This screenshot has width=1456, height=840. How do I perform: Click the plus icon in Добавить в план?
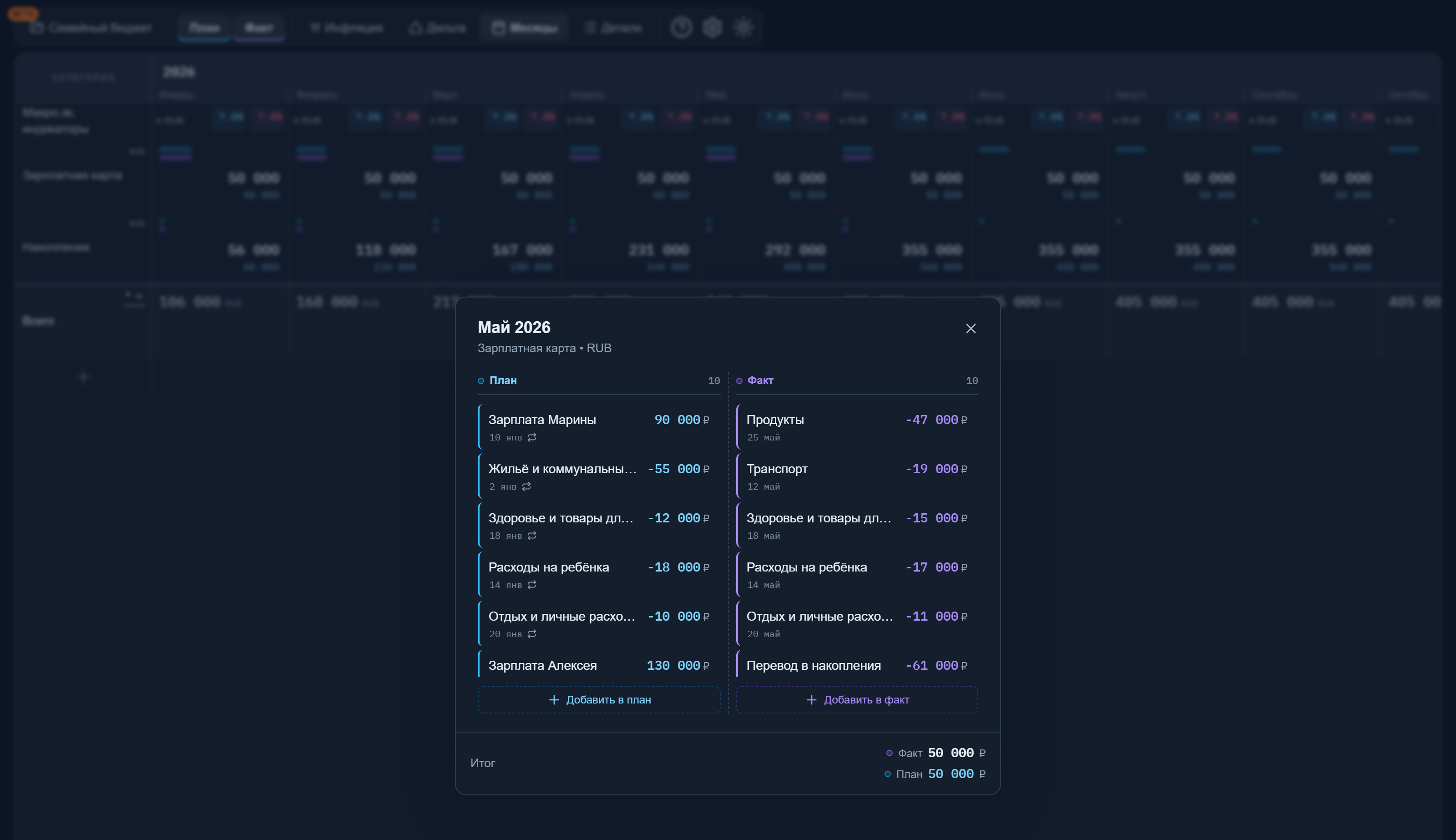(x=554, y=699)
